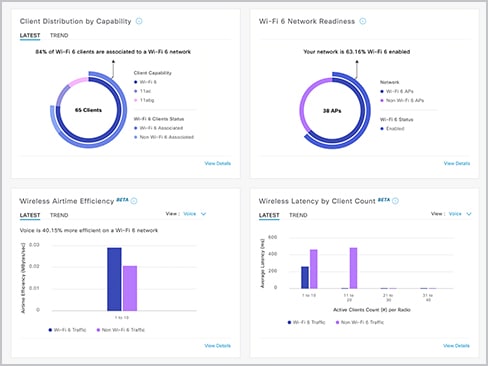The image size is (488, 366).
Task: Open info icon beside Wireless Airtime Efficiency
Action: point(134,201)
